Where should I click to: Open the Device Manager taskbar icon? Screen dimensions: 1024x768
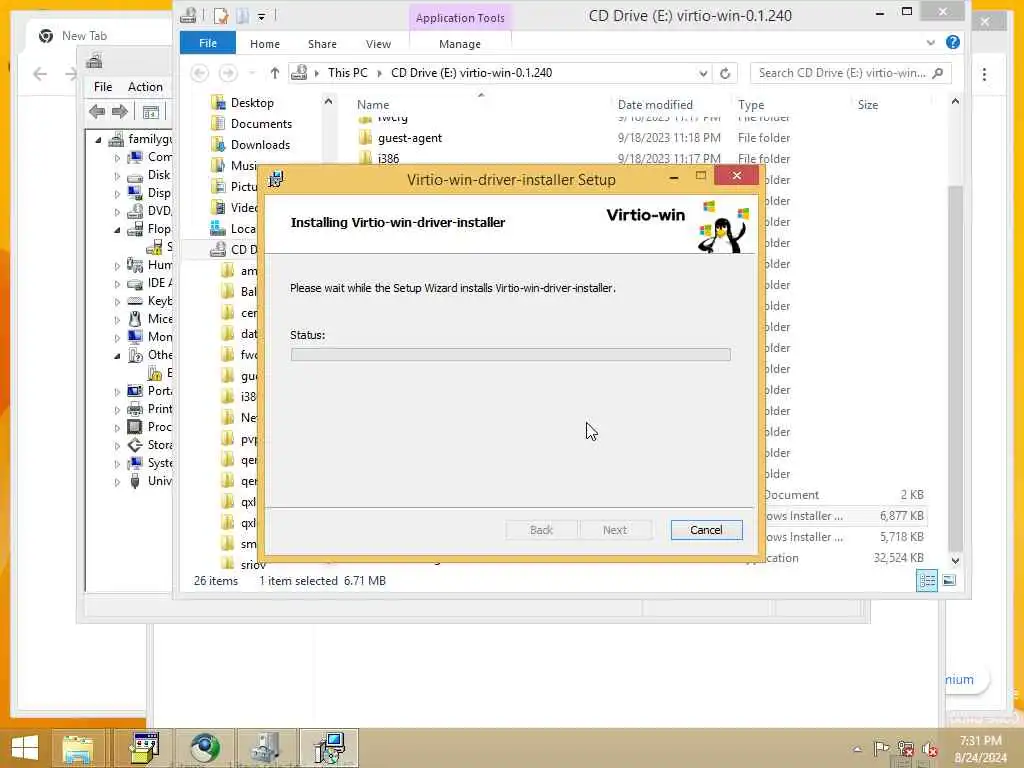coord(267,748)
